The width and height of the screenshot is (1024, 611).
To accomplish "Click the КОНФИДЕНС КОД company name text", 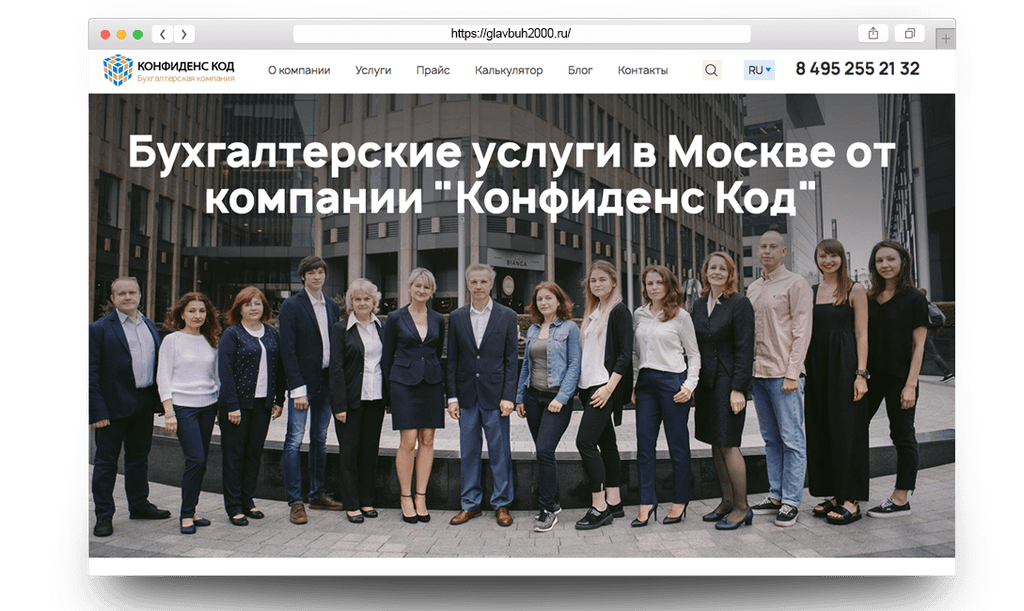I will pos(185,66).
